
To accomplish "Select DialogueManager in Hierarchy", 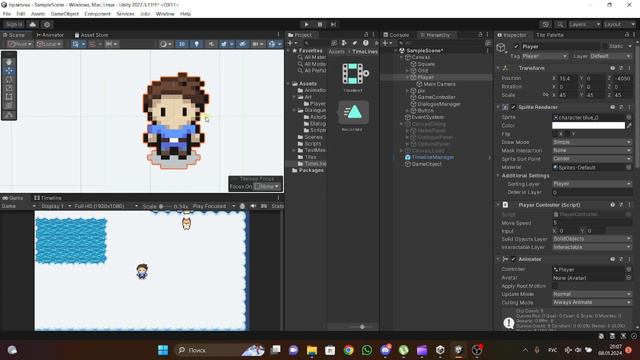I will [x=439, y=104].
